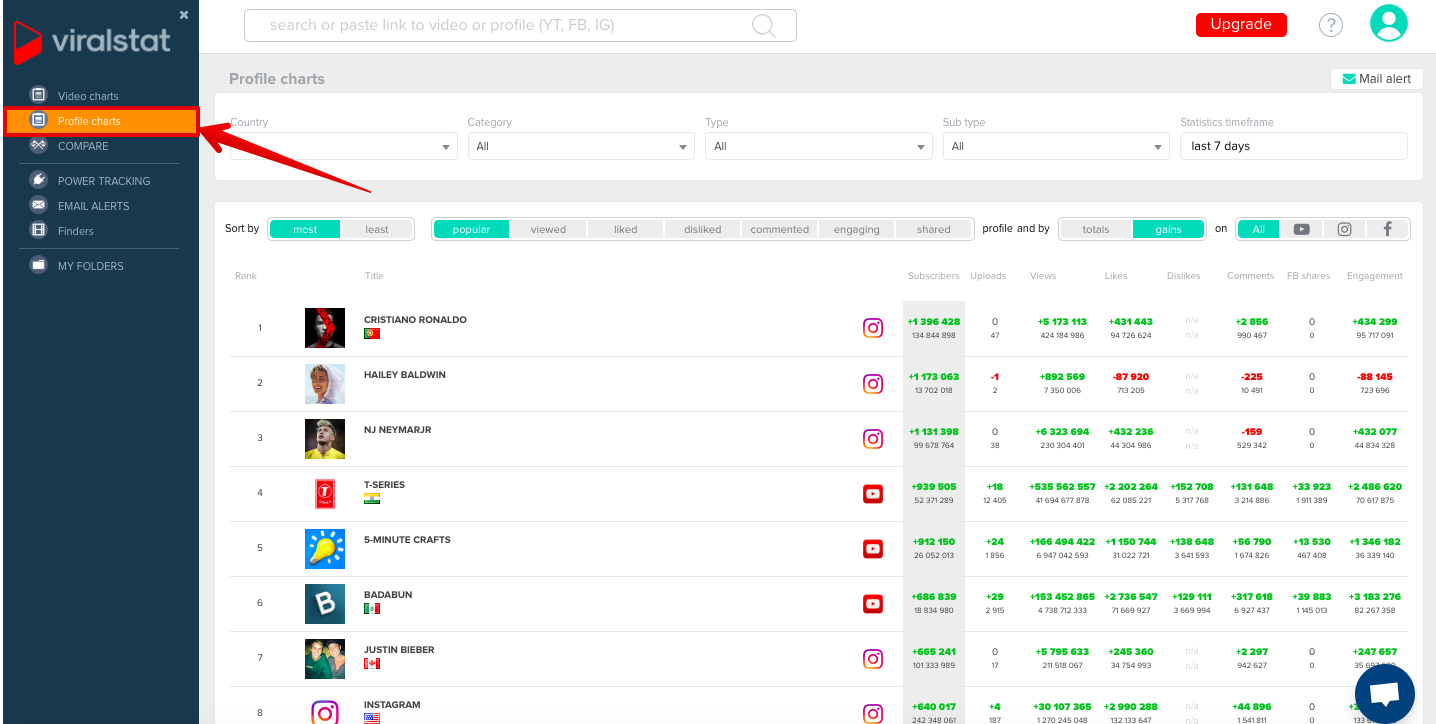Open the chat support bubble
The height and width of the screenshot is (724, 1436).
[x=1385, y=695]
